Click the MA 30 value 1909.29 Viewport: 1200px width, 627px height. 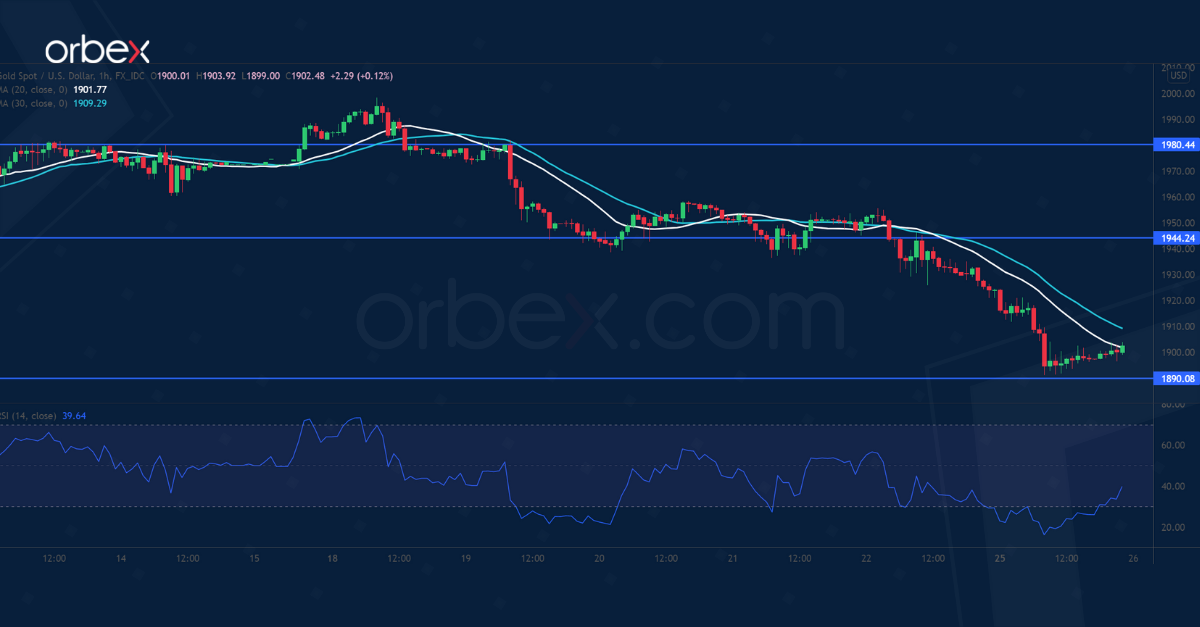coord(90,102)
